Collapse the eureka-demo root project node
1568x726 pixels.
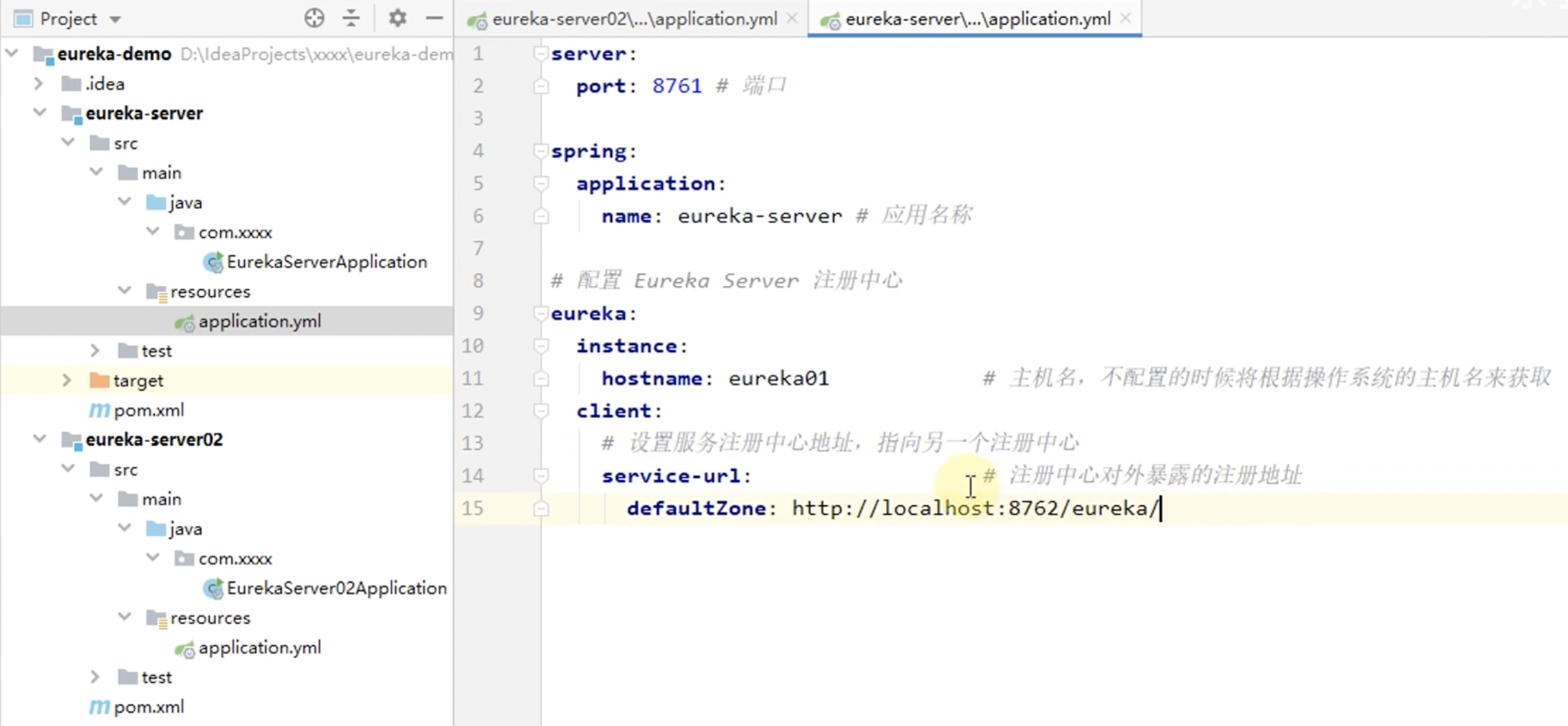click(x=12, y=53)
